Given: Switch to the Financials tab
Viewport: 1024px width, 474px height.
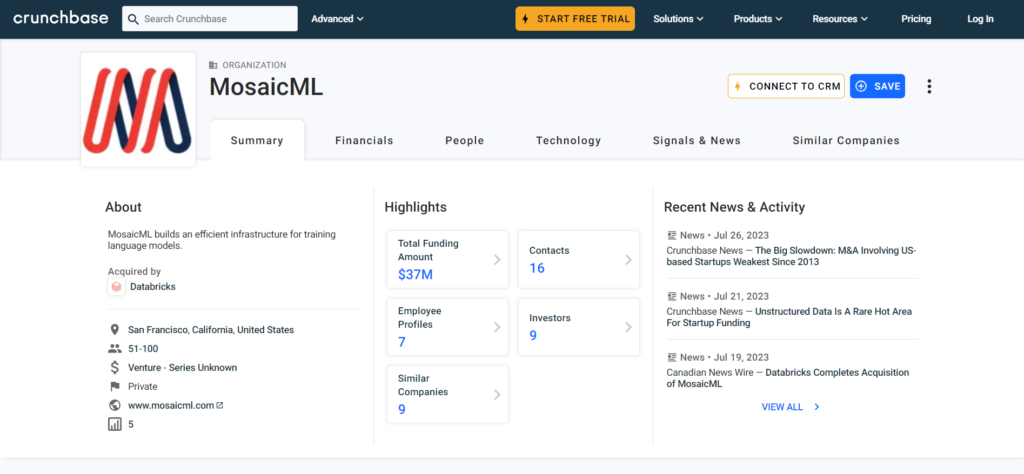Looking at the screenshot, I should click(364, 140).
